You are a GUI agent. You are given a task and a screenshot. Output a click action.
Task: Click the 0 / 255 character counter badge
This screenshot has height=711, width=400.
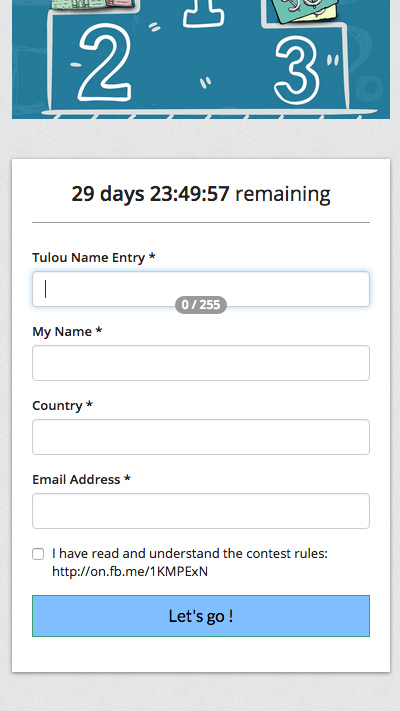pyautogui.click(x=201, y=305)
